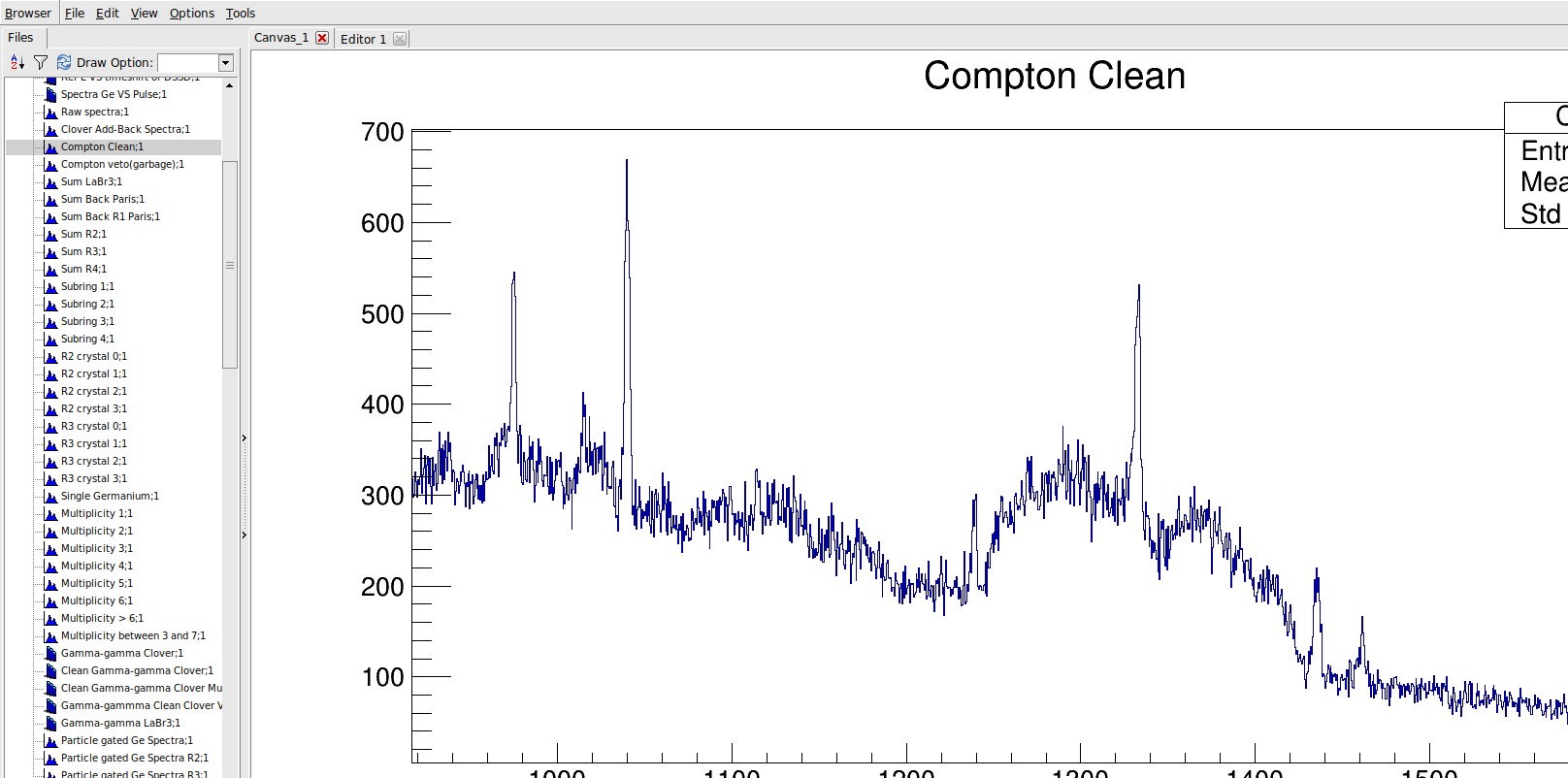Click the alphabetical sort icon in Files panel
Viewport: 1568px width, 778px height.
(16, 62)
